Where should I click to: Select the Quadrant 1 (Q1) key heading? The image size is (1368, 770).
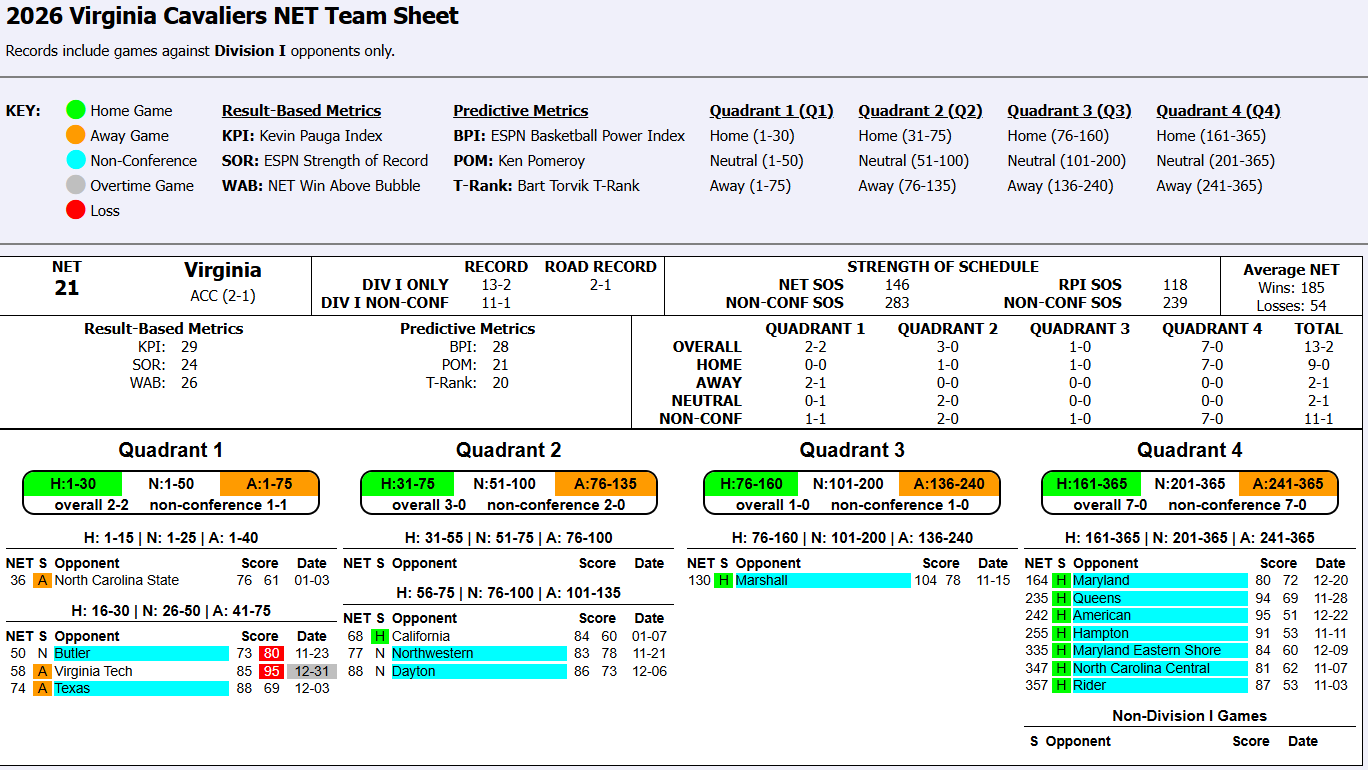771,111
